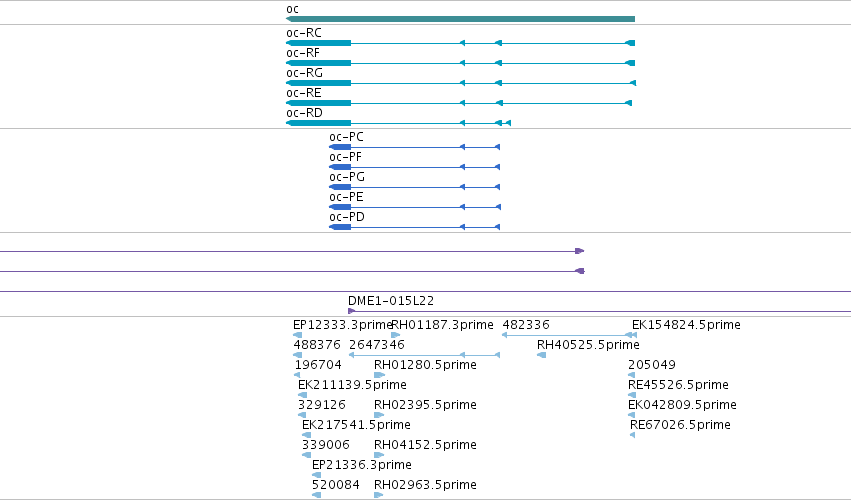Click the RH04152.5prime EST label

[x=426, y=446]
